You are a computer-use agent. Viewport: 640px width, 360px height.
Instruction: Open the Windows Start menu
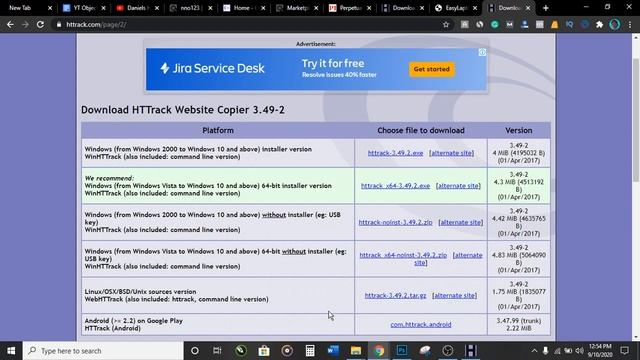[11, 351]
